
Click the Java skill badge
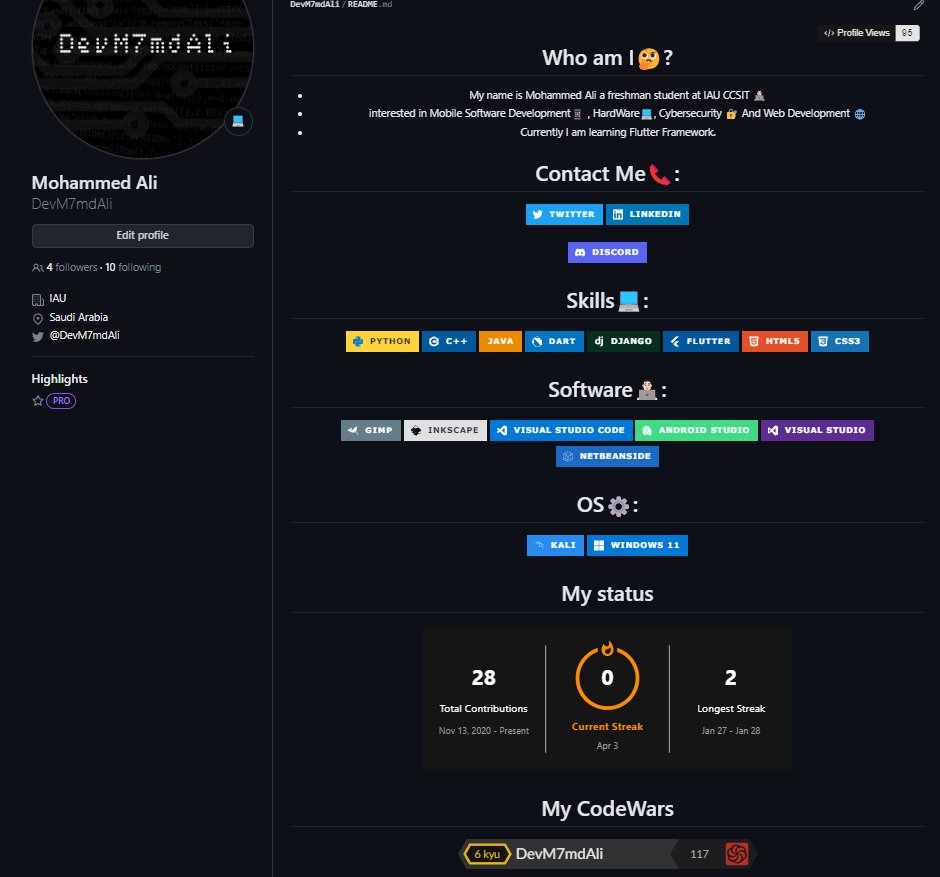[500, 341]
